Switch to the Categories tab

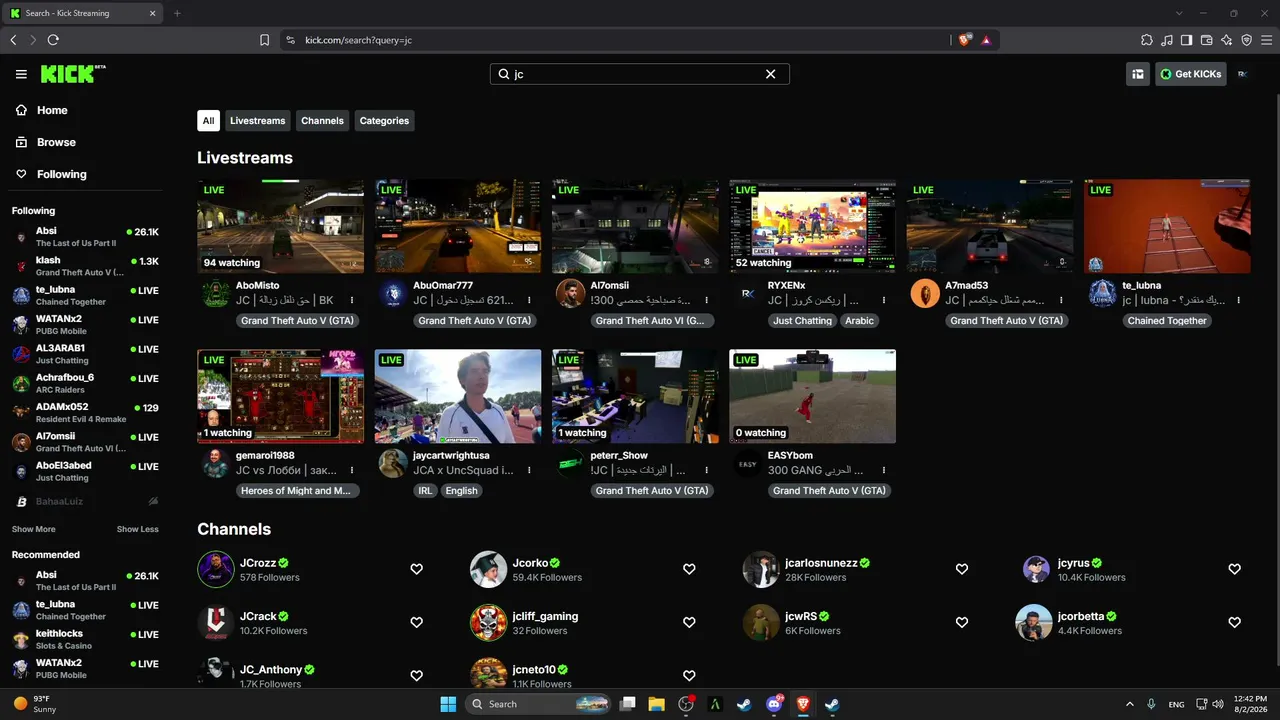(x=384, y=121)
